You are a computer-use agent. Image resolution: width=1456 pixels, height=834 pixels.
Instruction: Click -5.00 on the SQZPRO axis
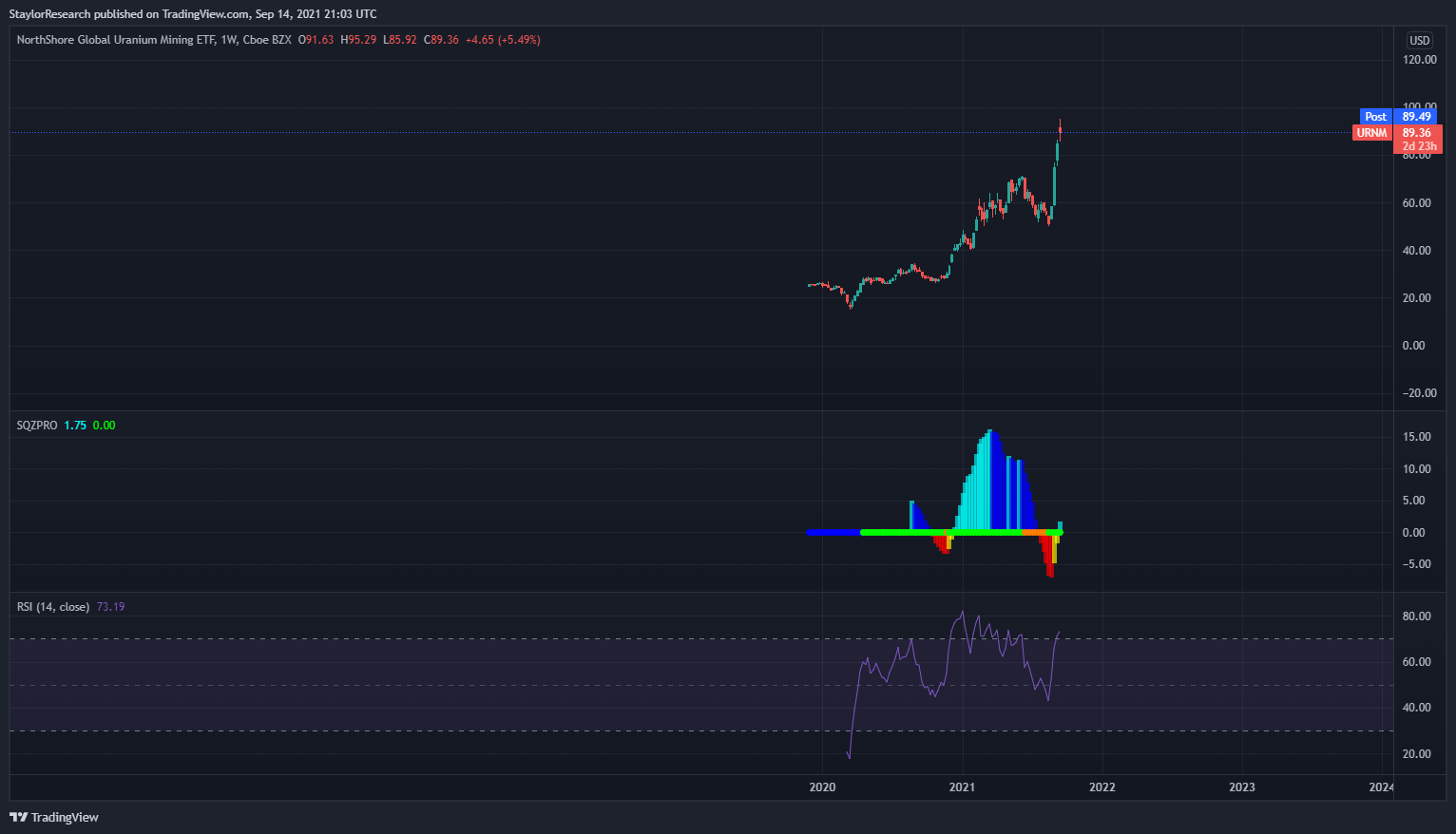(1416, 564)
